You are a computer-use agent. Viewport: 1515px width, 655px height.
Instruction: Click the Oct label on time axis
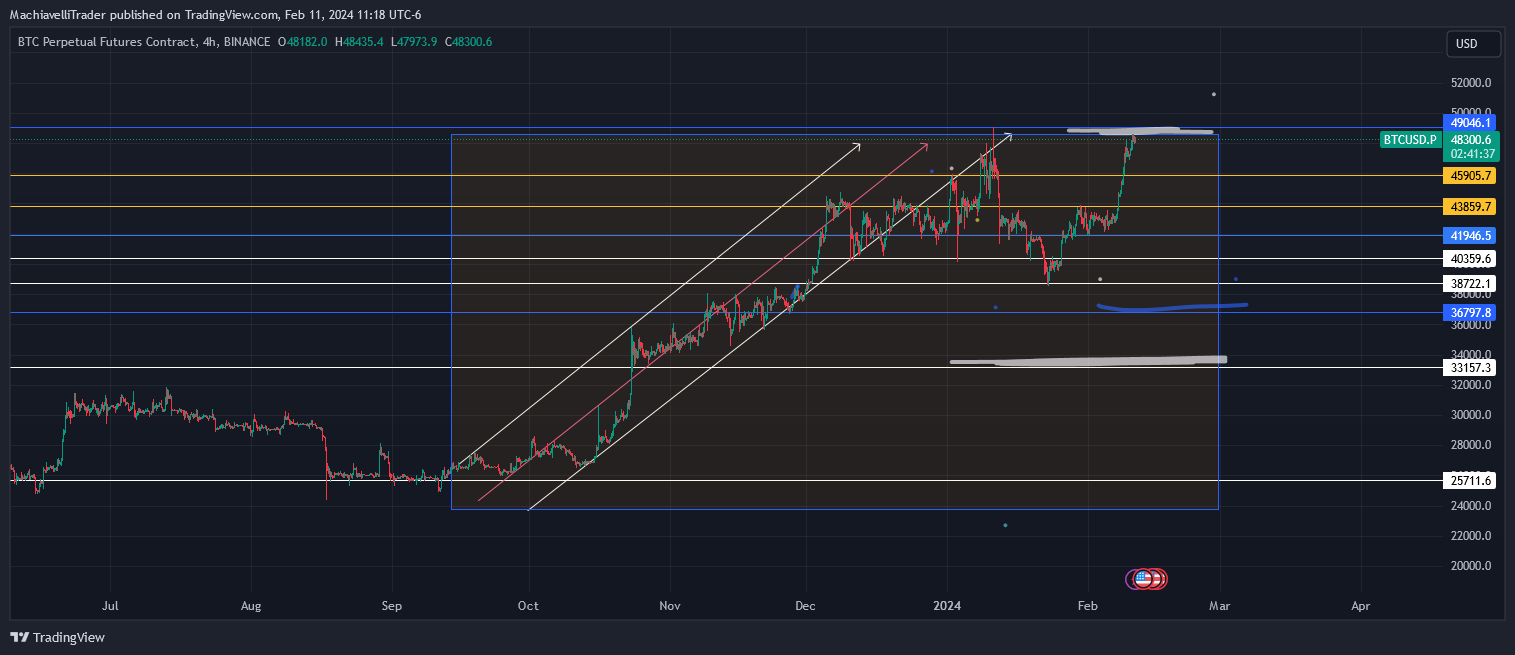[529, 606]
